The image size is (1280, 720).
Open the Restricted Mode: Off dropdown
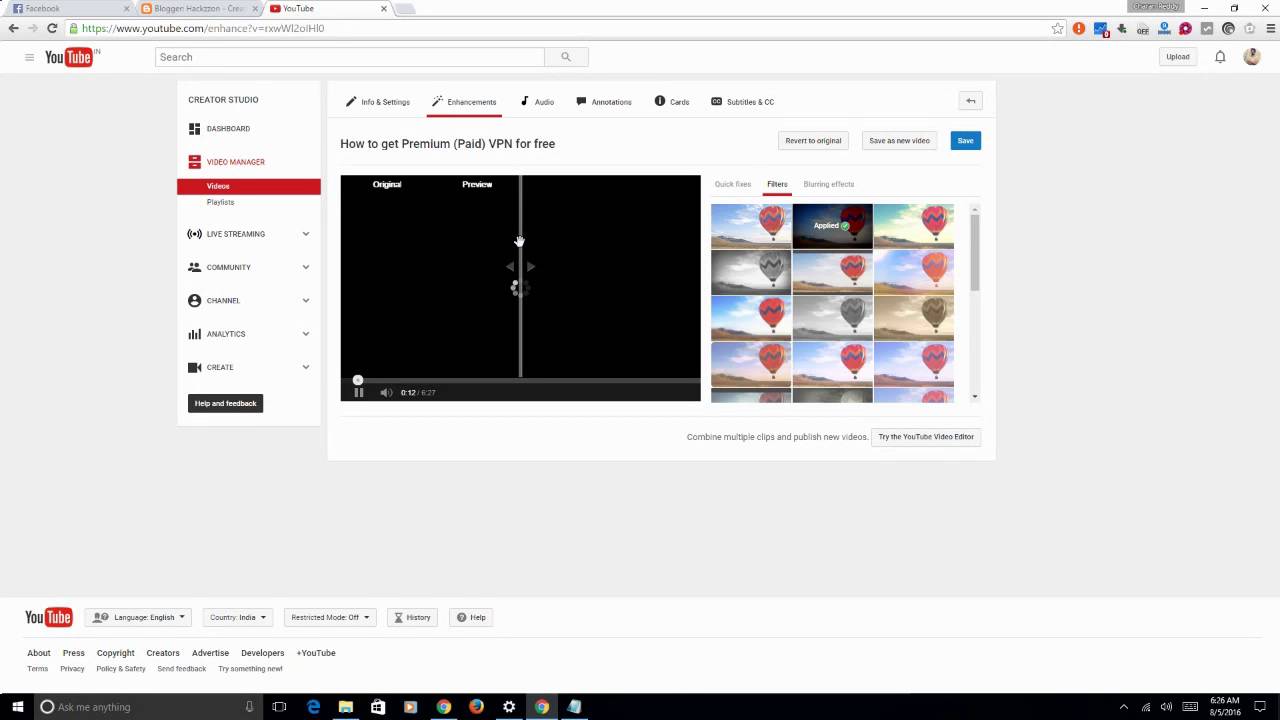[x=330, y=617]
